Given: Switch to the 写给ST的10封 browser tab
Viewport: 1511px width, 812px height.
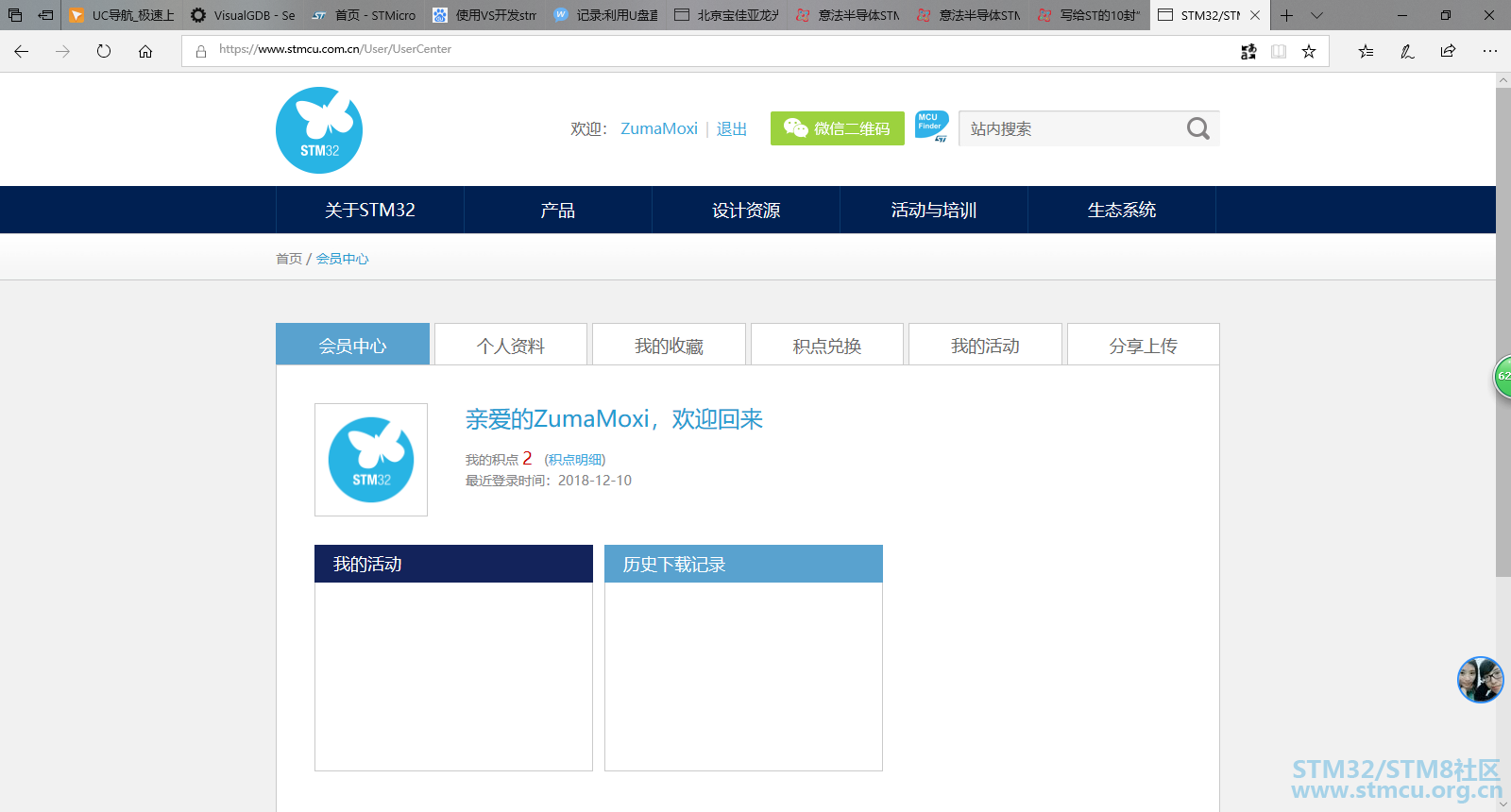Looking at the screenshot, I should pyautogui.click(x=1089, y=15).
